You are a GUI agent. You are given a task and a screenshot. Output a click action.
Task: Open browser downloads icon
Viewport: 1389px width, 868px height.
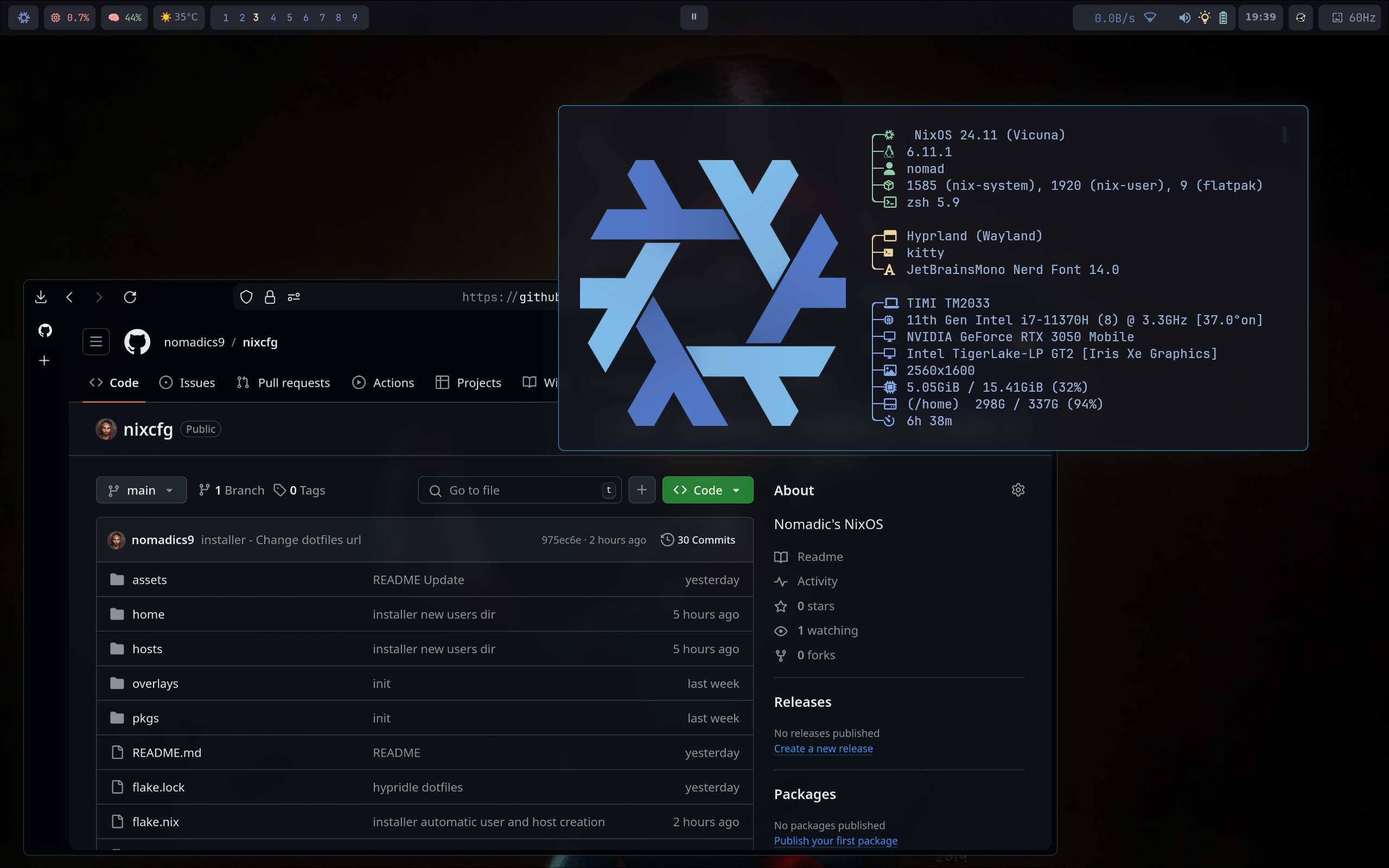pyautogui.click(x=41, y=297)
